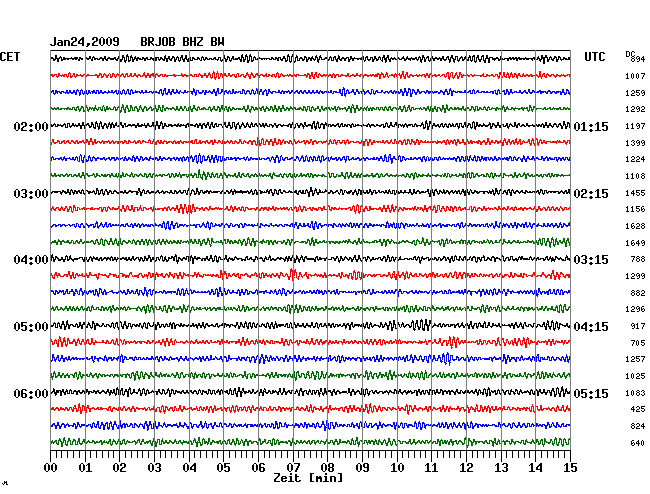
Task: Click the DC value "425"
Action: (638, 409)
